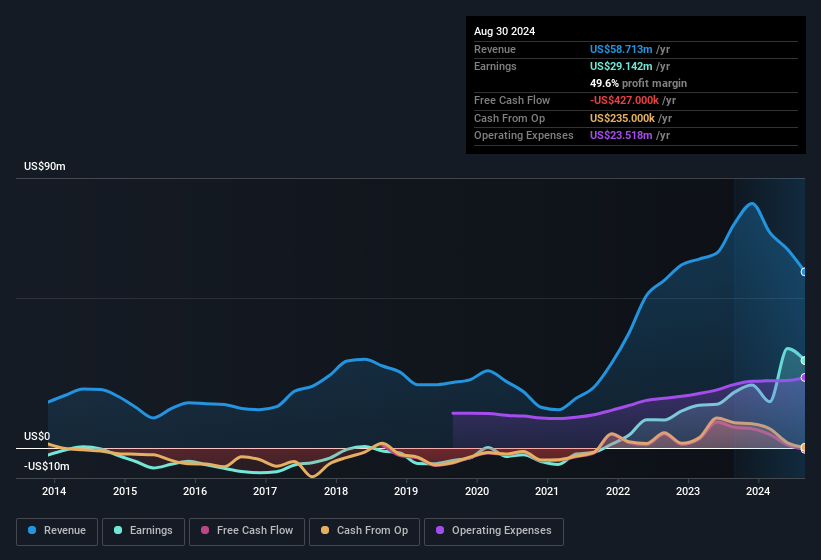Click the US$23.518m operating expenses value

click(x=621, y=136)
